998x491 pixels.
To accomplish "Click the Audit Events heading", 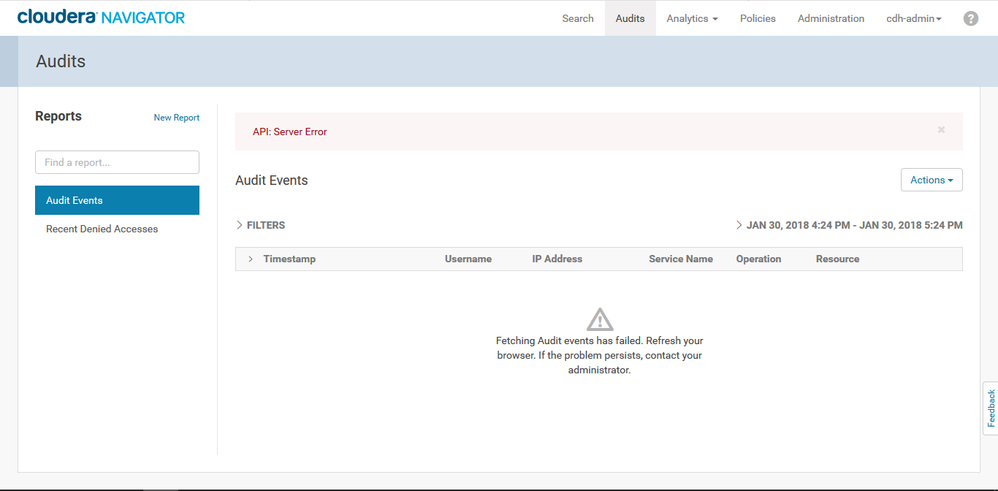I will (272, 180).
